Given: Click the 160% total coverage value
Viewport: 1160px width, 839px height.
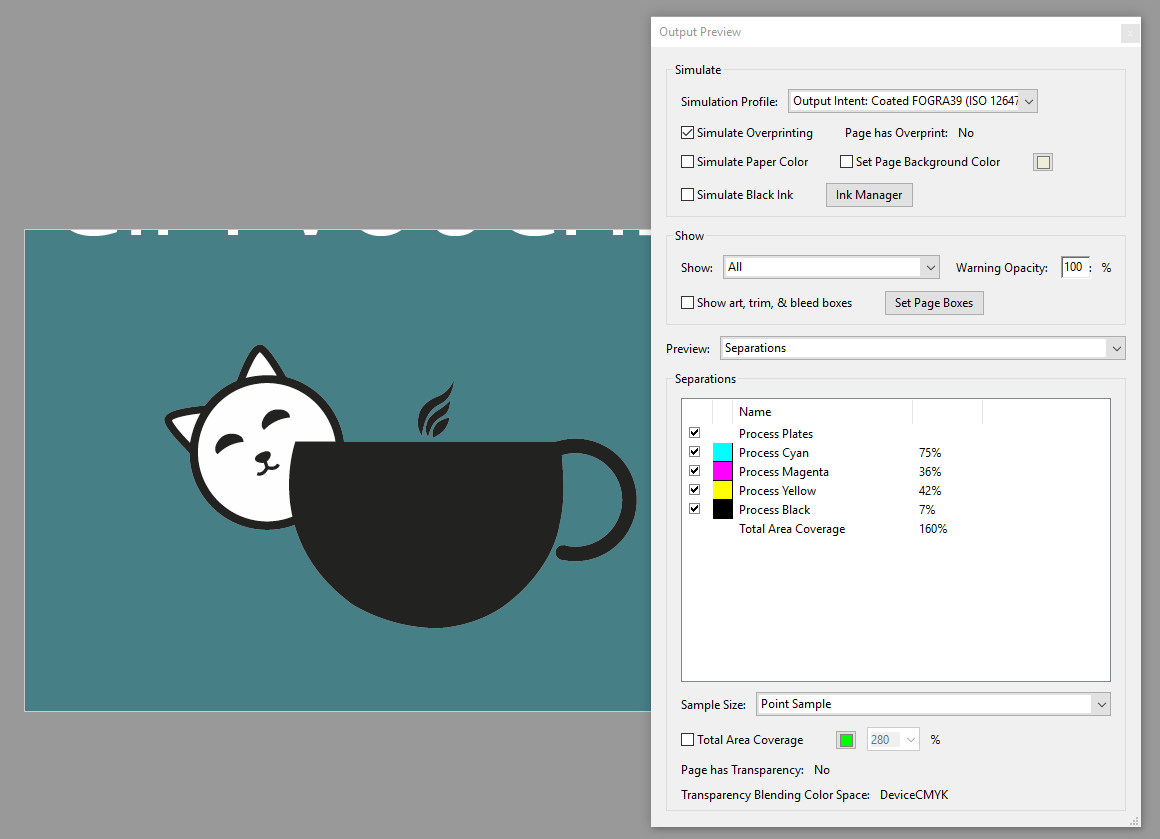Looking at the screenshot, I should pos(933,529).
